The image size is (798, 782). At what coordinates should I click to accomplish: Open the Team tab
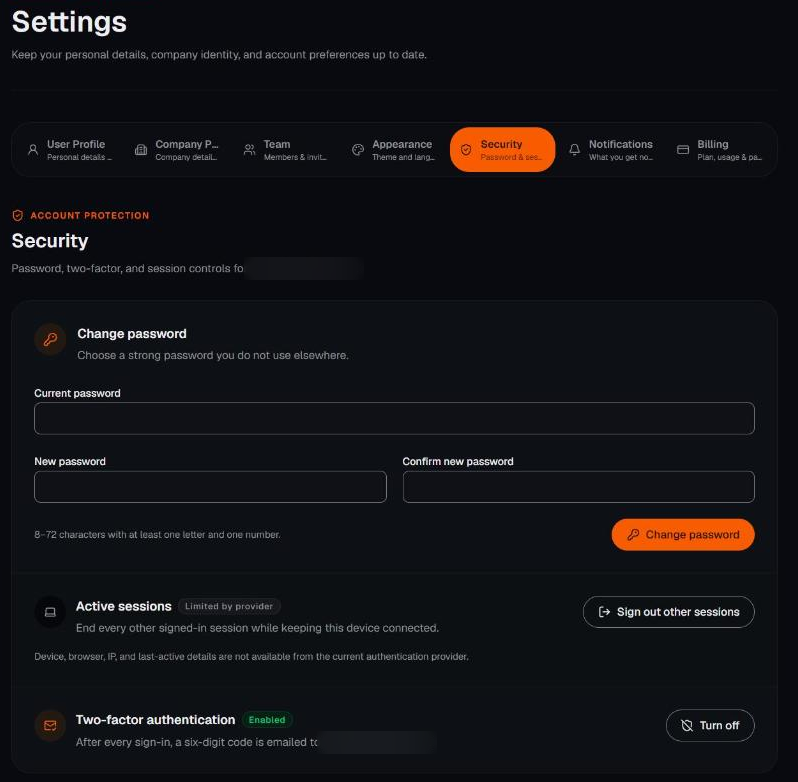click(286, 150)
